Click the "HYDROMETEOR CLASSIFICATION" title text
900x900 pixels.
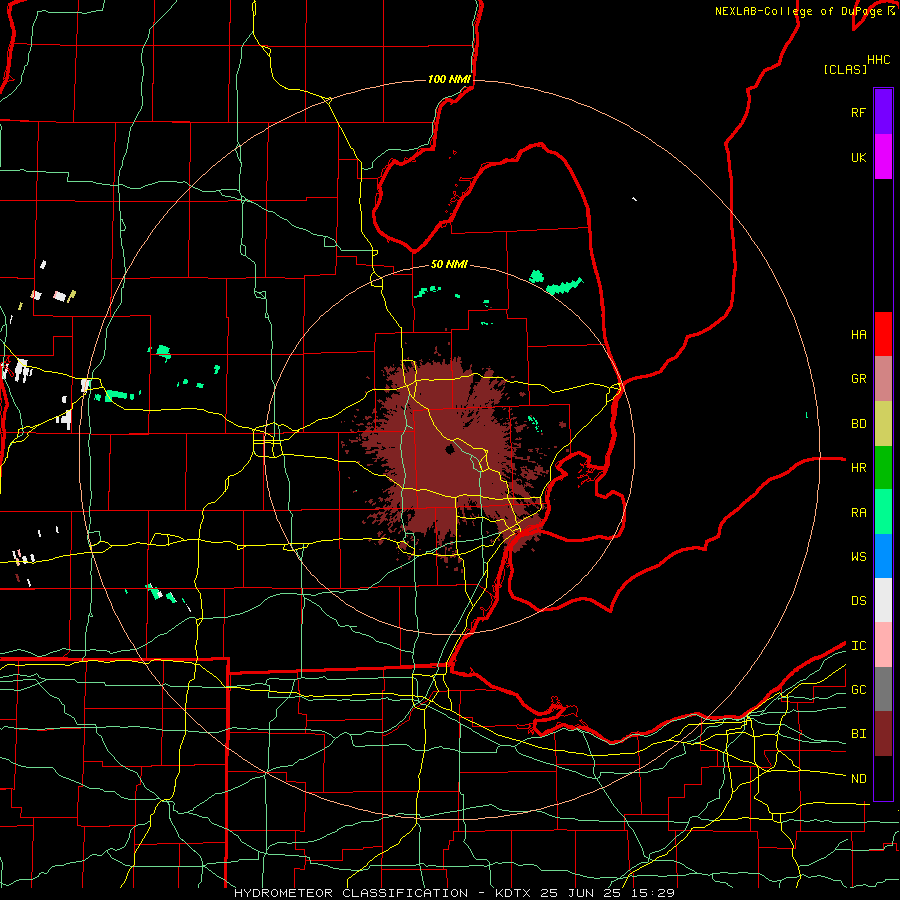coord(351,893)
